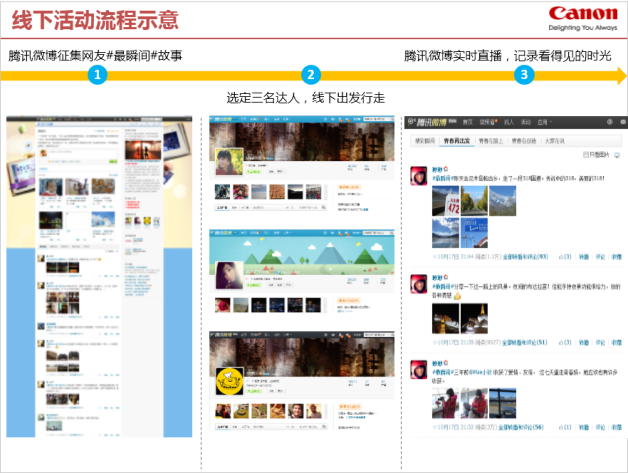Click the search icon in the third profile's tab bar

coord(323,427)
